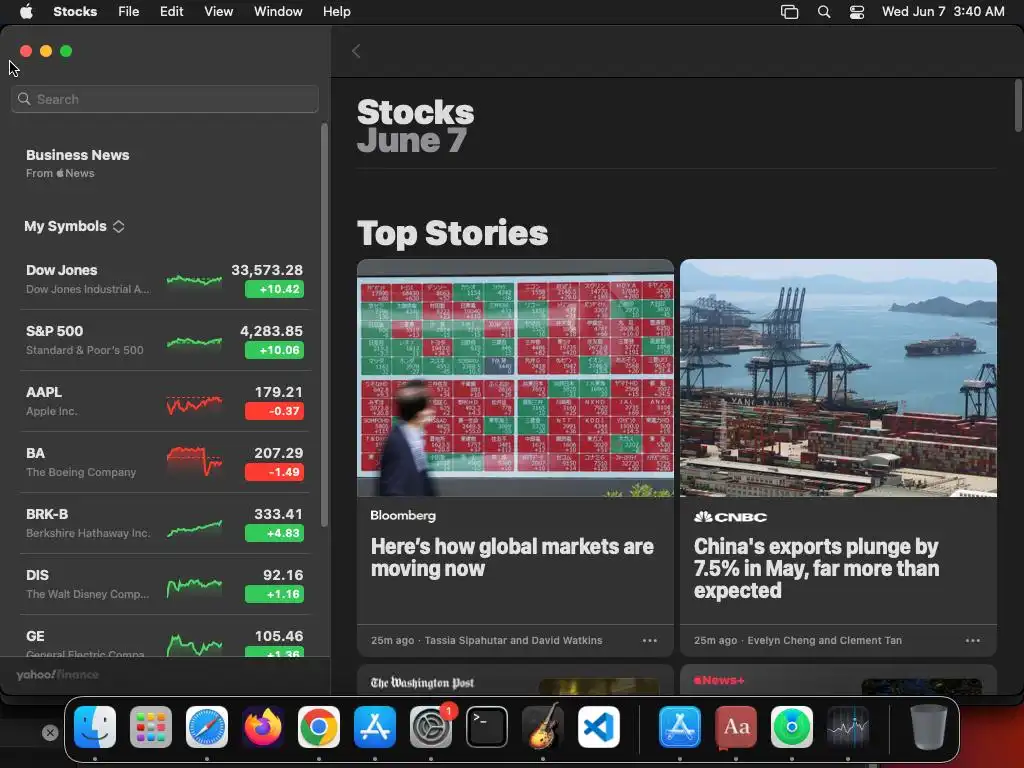The width and height of the screenshot is (1024, 768).
Task: Click the date and time in menu bar
Action: [x=943, y=12]
